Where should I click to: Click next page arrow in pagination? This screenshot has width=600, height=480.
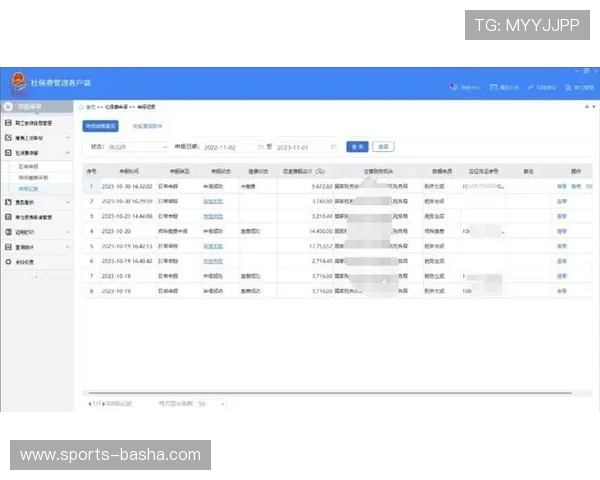tap(103, 403)
